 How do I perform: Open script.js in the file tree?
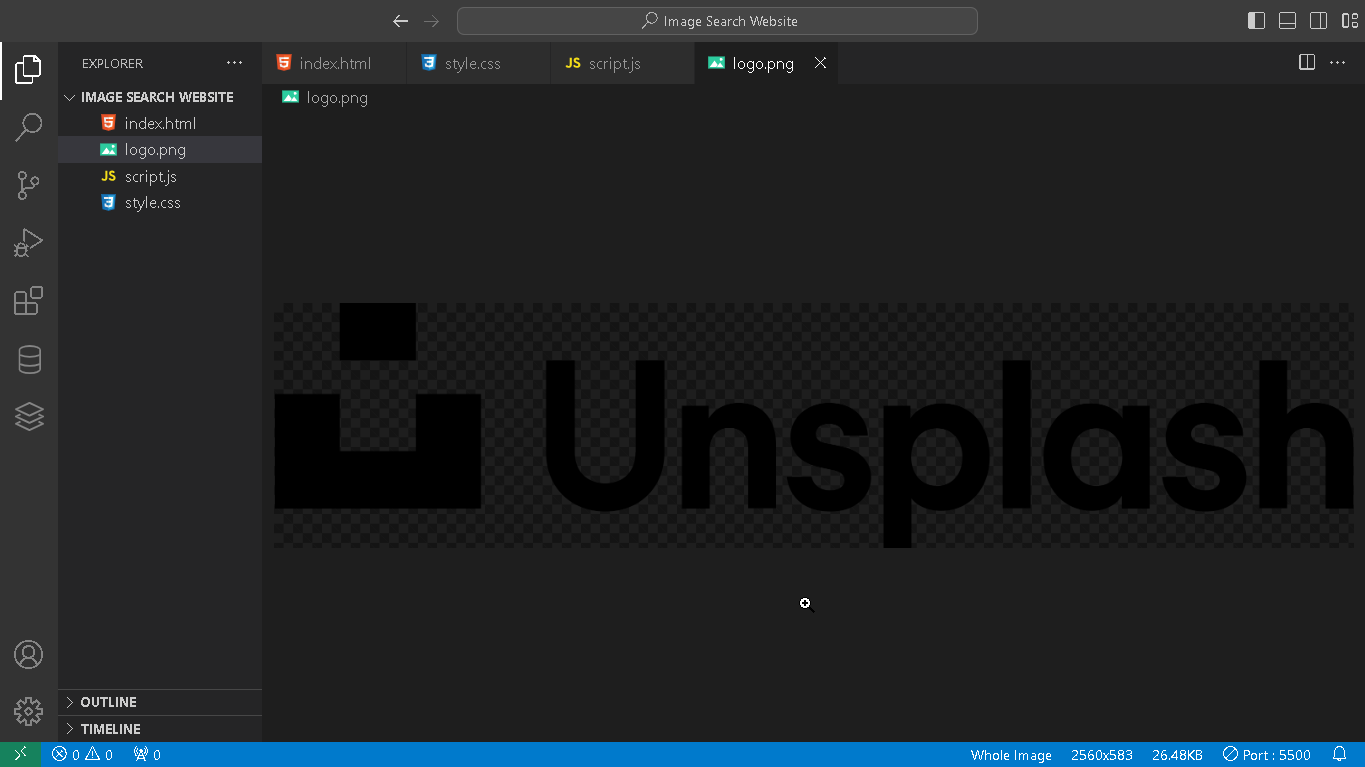click(x=160, y=176)
